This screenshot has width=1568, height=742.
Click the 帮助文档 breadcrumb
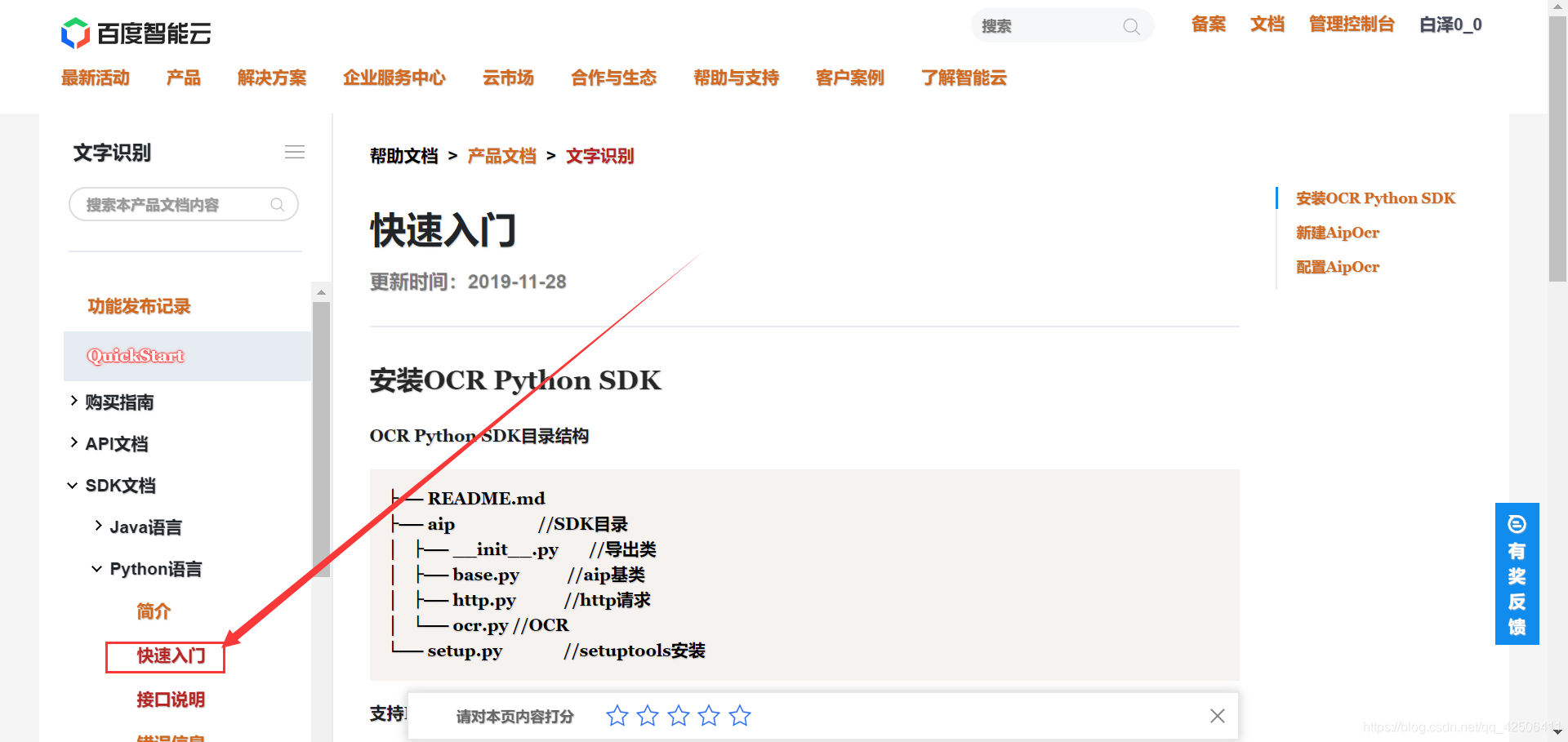pos(404,156)
